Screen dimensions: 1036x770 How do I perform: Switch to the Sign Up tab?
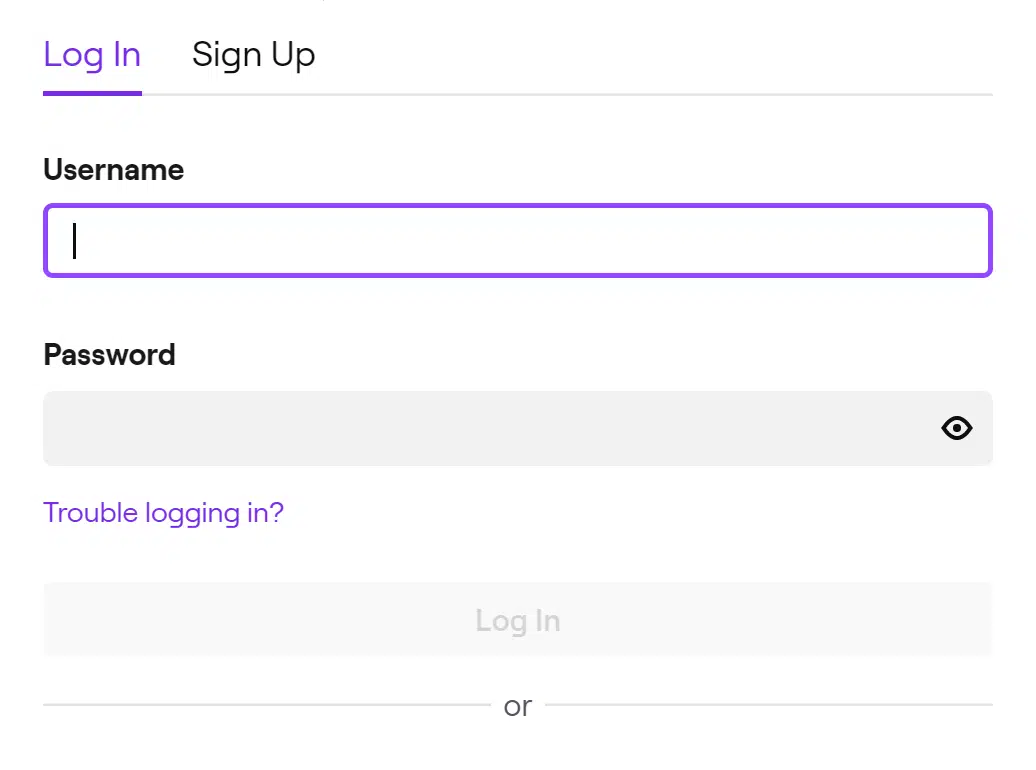tap(253, 55)
